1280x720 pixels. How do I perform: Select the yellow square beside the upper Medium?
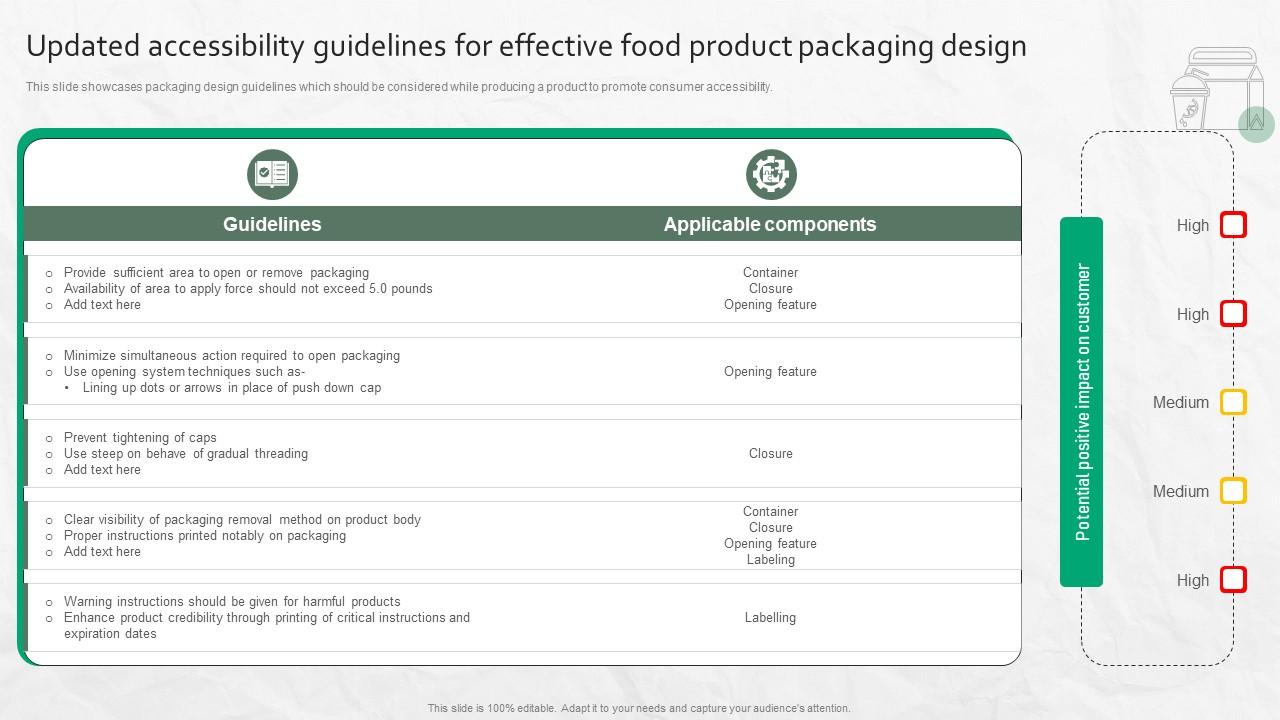[1233, 402]
